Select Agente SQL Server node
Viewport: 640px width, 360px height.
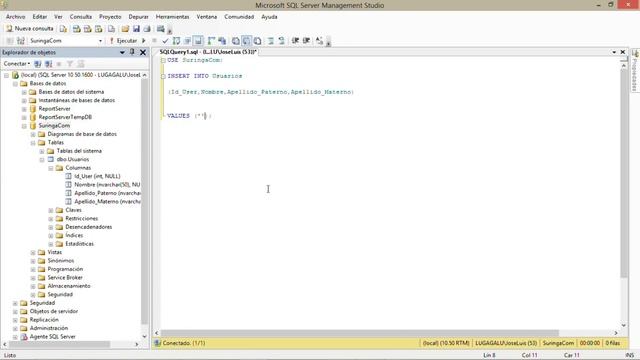click(x=52, y=337)
